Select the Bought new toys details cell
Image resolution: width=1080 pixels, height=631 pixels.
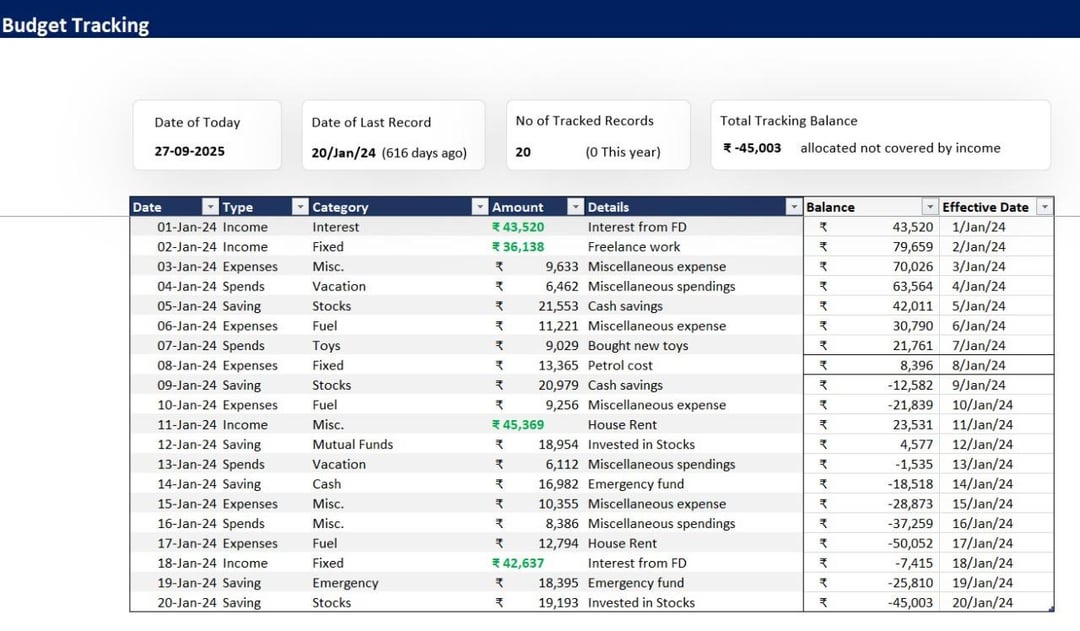tap(638, 346)
